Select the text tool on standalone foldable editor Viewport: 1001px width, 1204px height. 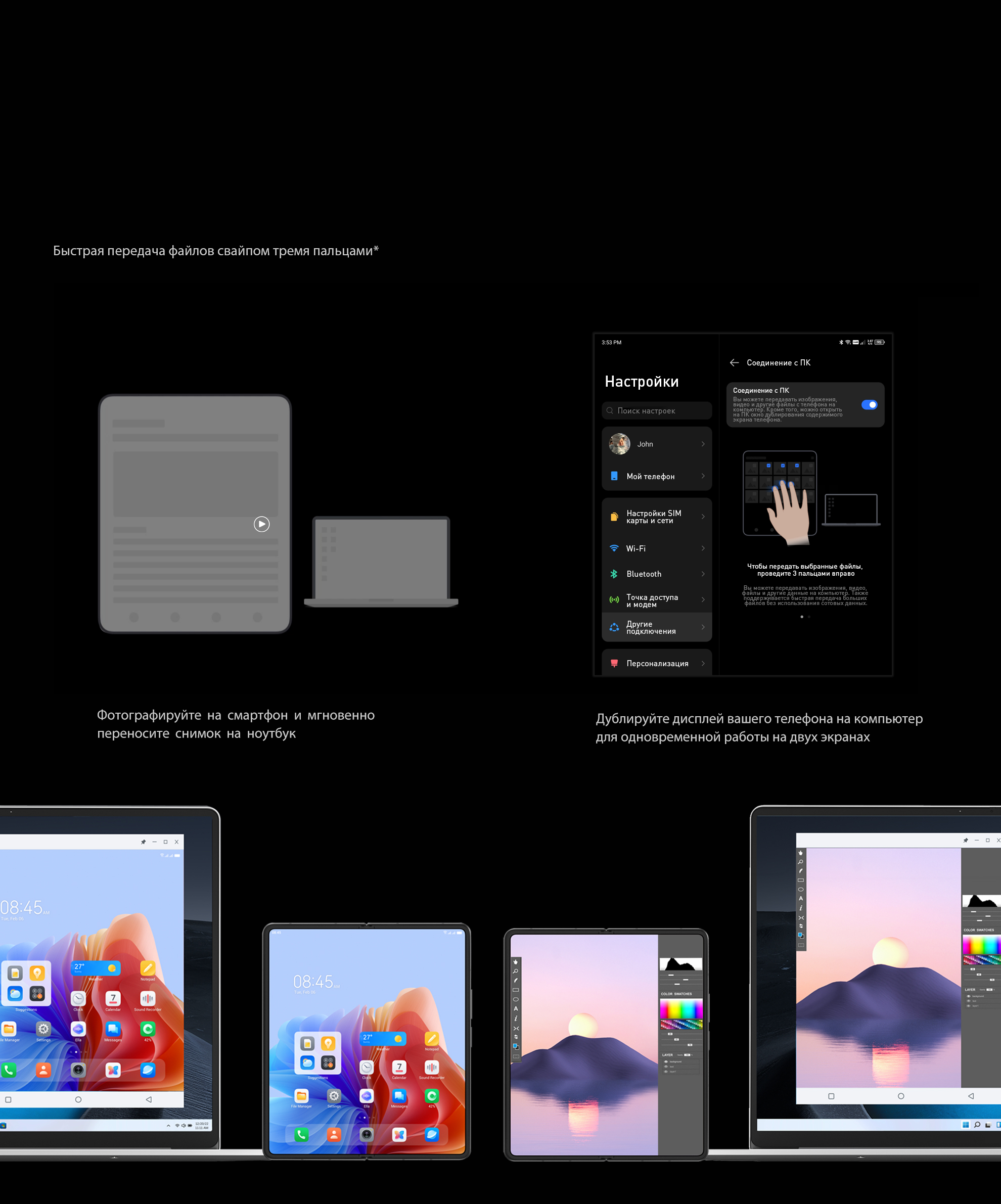point(515,1008)
